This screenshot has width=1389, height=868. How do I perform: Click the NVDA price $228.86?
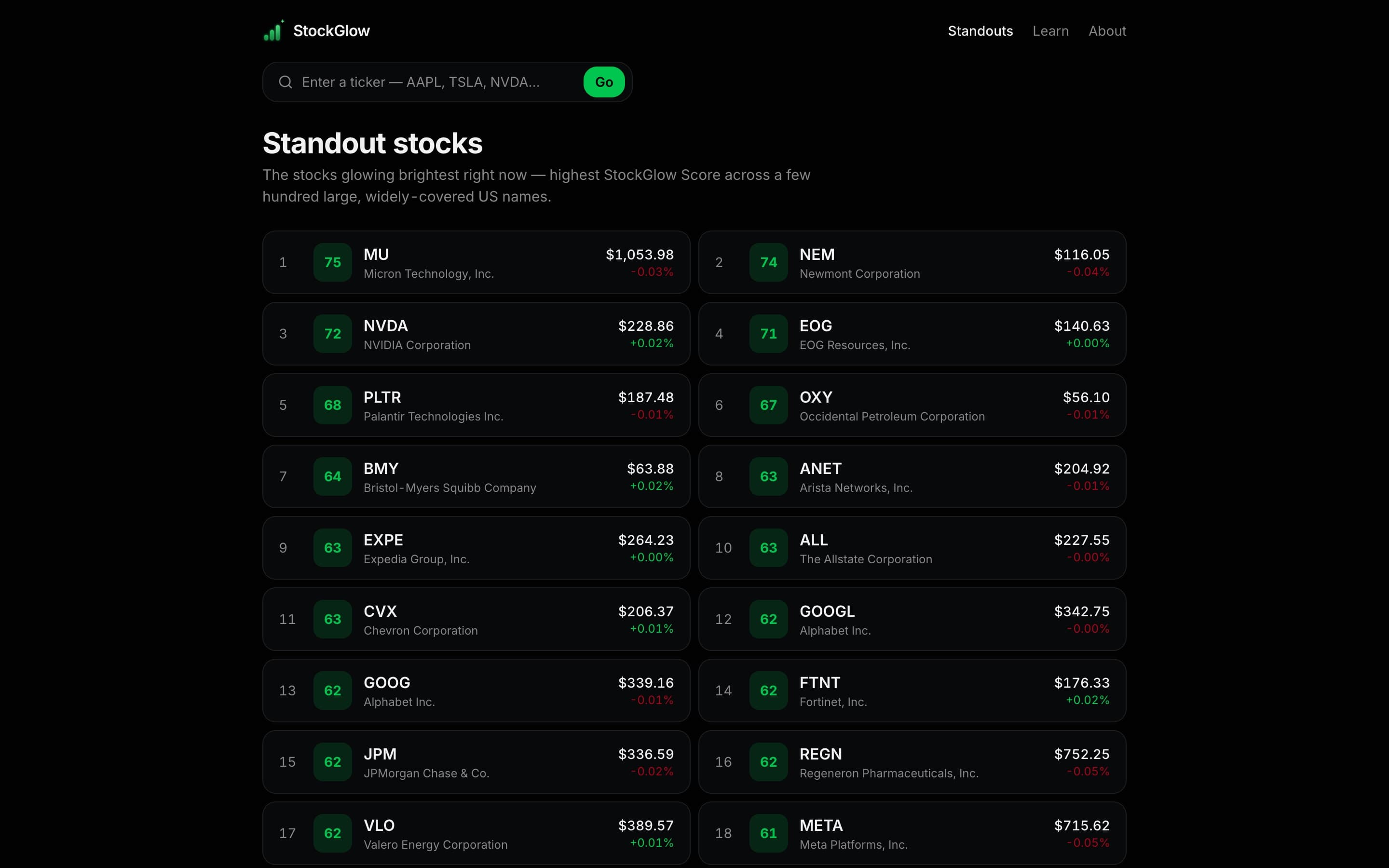646,326
